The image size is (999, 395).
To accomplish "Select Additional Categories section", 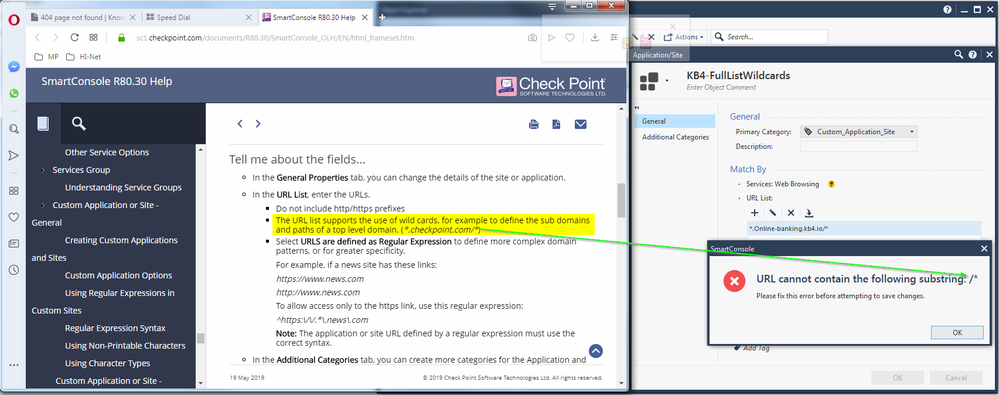I will [675, 137].
